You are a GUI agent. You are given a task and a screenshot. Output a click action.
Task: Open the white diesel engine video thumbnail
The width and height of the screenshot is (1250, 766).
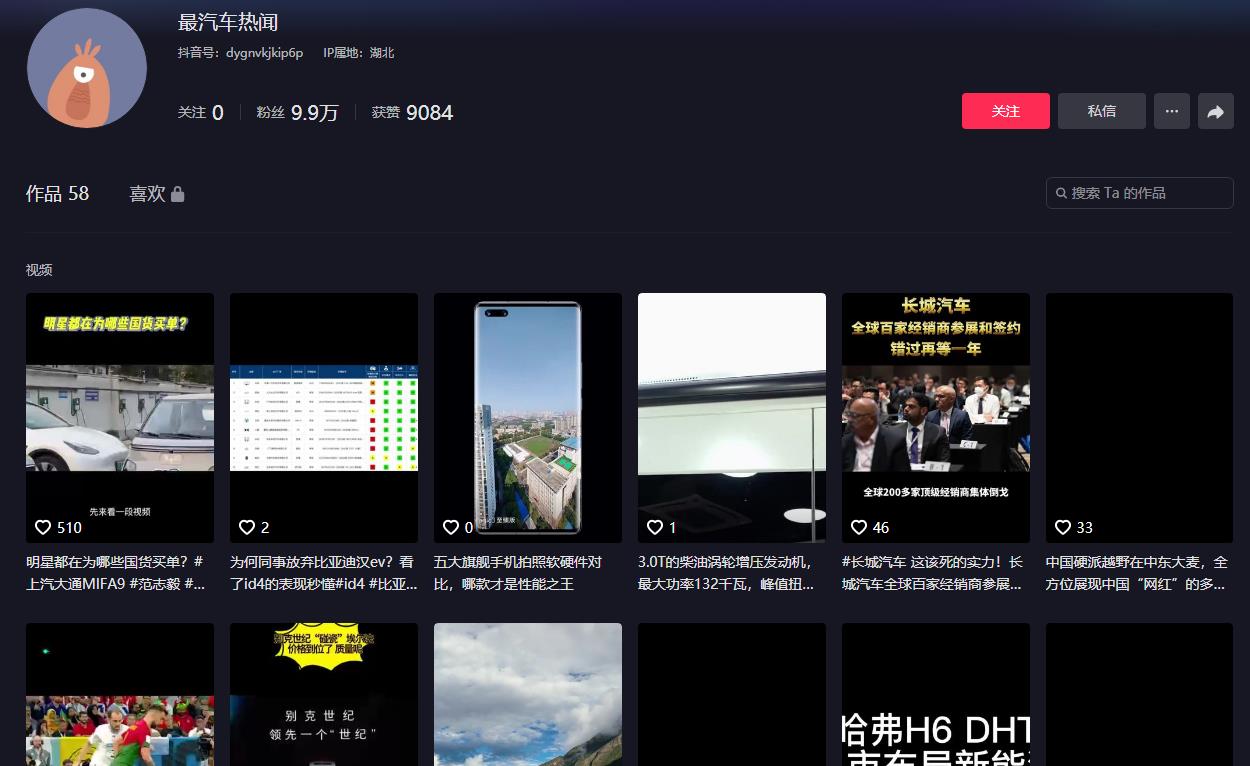[732, 418]
